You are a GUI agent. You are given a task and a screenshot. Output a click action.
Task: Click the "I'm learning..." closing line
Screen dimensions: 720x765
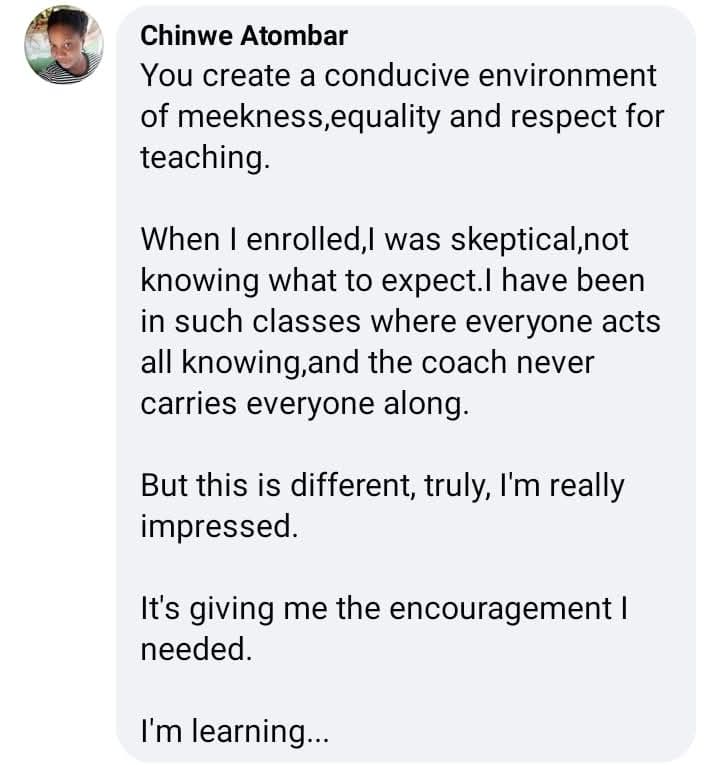pyautogui.click(x=235, y=732)
